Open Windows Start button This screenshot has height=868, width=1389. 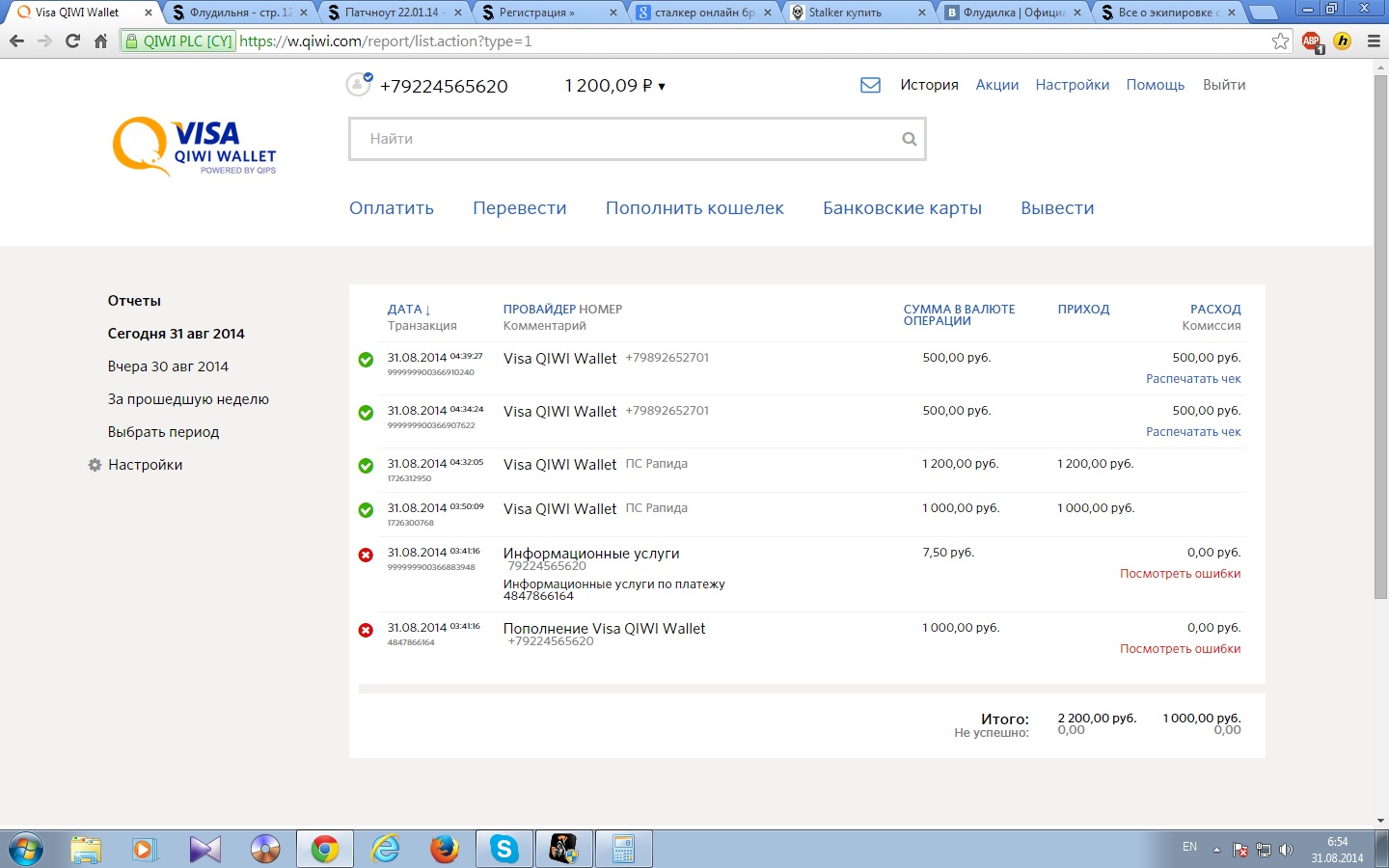[x=26, y=850]
